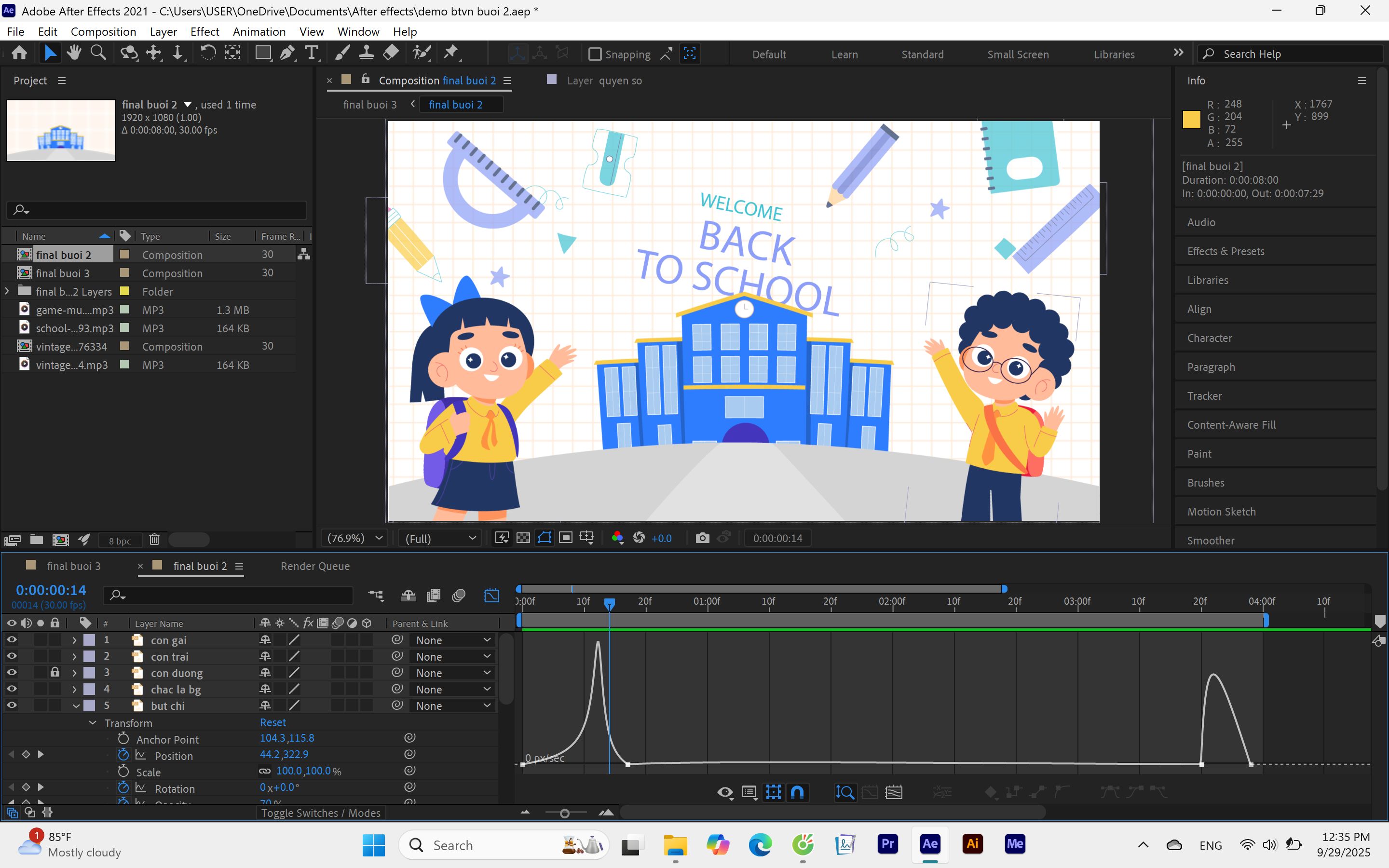Open the Effects & Presets panel

coord(1226,251)
